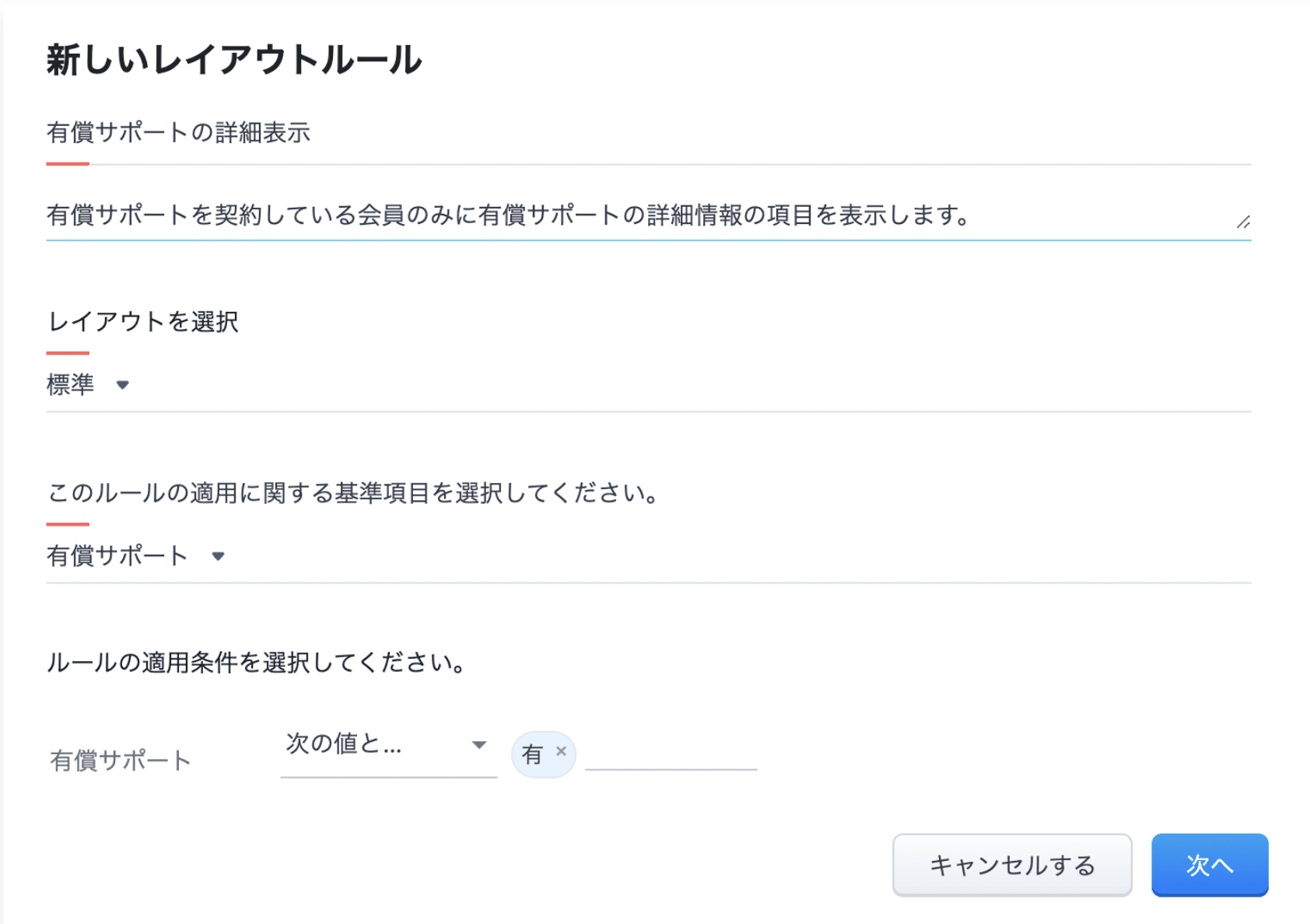Click the レイアウトを選択 label
Screen dimensions: 1310x924
144,322
